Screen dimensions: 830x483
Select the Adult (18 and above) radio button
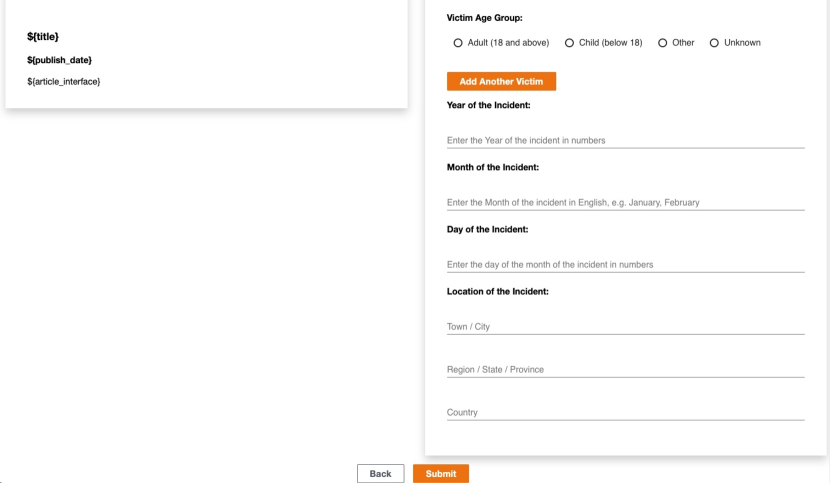click(458, 43)
